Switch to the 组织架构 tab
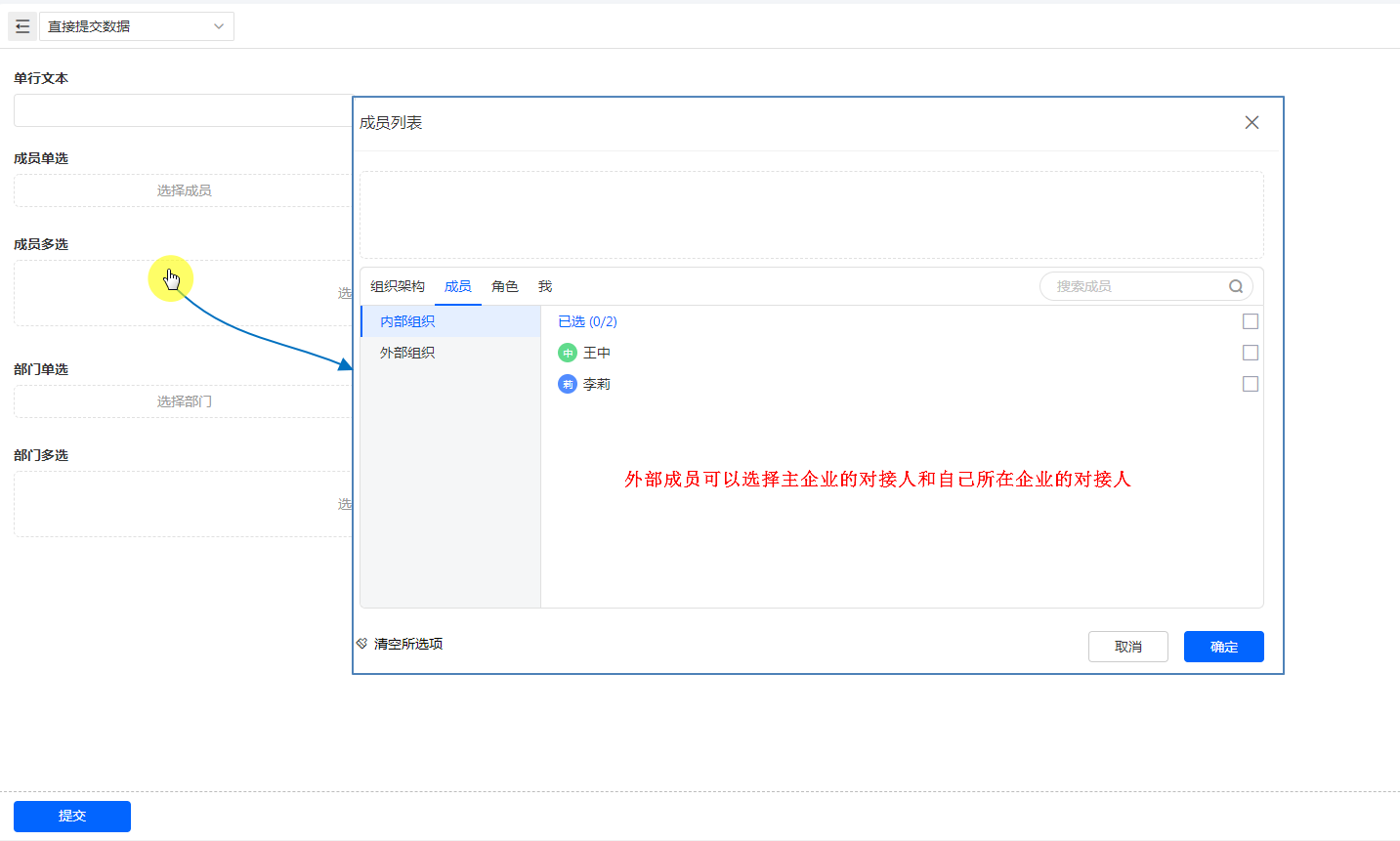Image resolution: width=1400 pixels, height=841 pixels. 398,286
